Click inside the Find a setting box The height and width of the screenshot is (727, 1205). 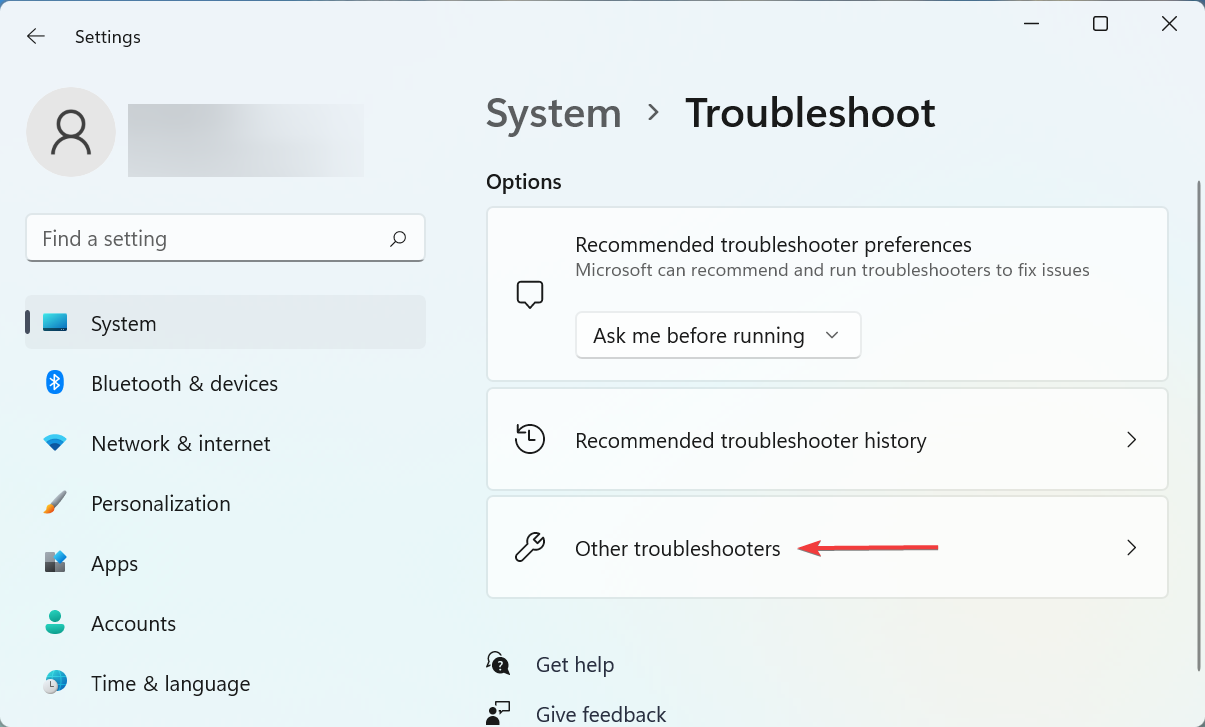(x=200, y=238)
